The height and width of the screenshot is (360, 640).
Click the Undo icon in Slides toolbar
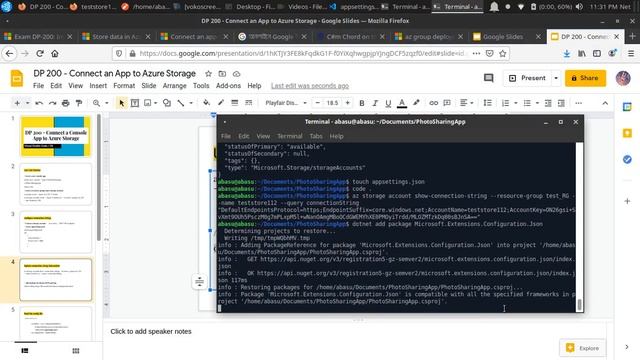click(x=39, y=103)
